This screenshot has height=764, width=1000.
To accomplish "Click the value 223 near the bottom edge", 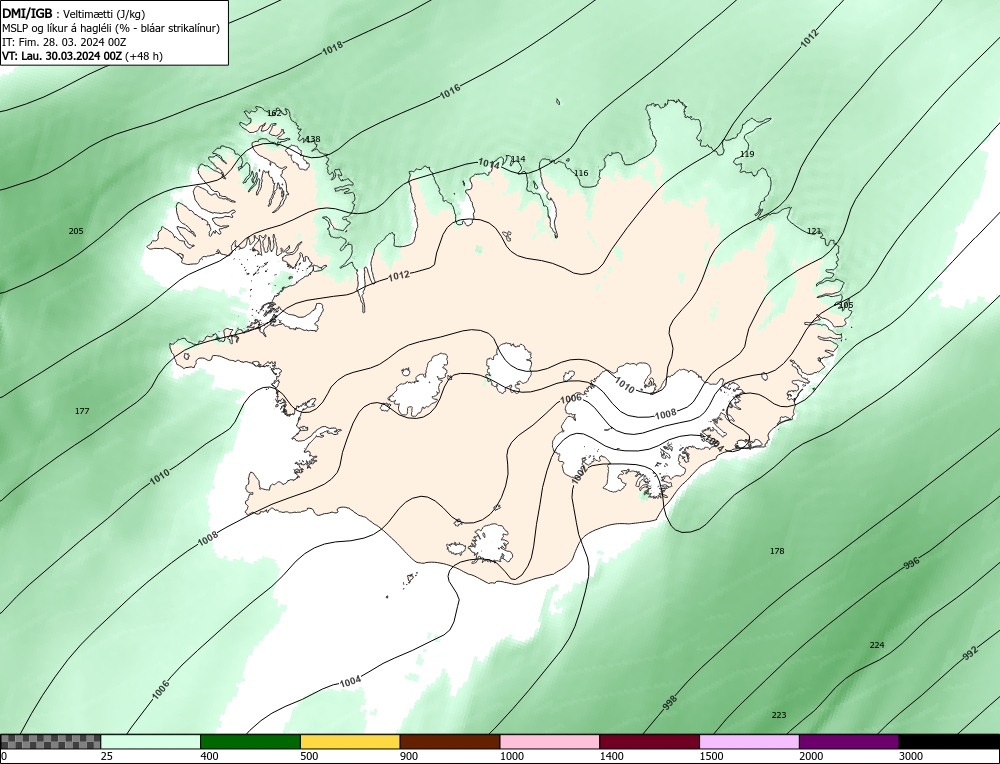I will (779, 715).
